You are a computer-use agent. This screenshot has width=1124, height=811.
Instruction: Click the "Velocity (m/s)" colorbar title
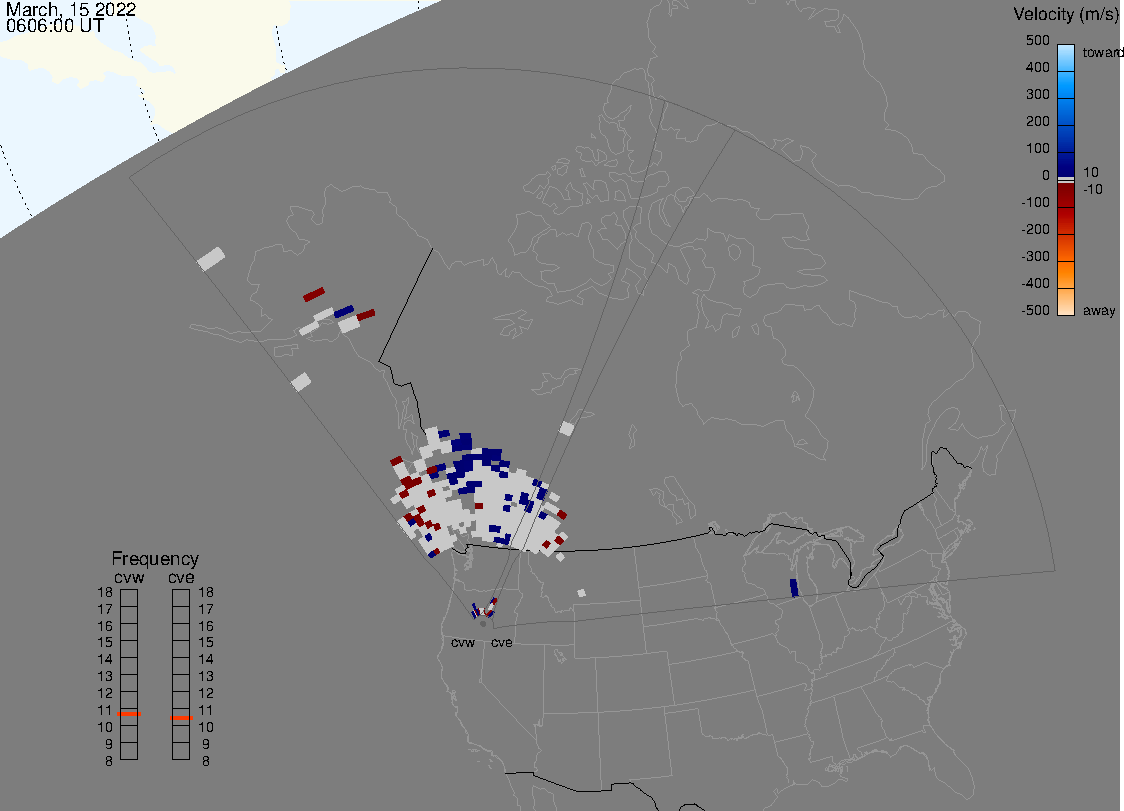click(1067, 14)
